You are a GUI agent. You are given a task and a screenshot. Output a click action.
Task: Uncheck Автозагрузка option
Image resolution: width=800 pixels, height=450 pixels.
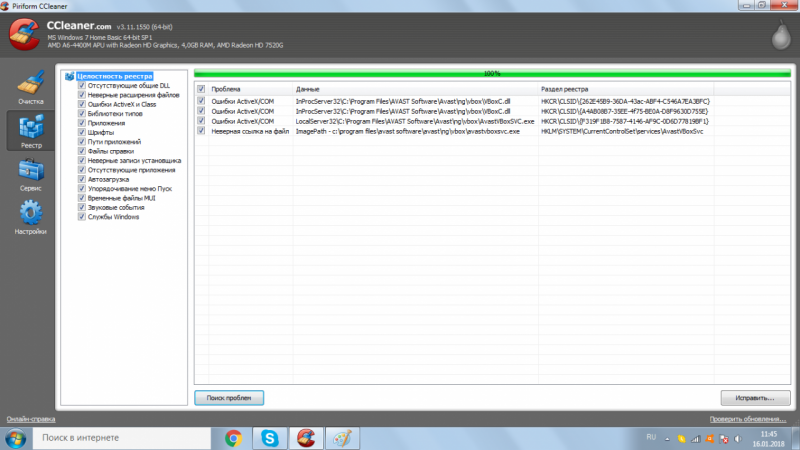[82, 179]
